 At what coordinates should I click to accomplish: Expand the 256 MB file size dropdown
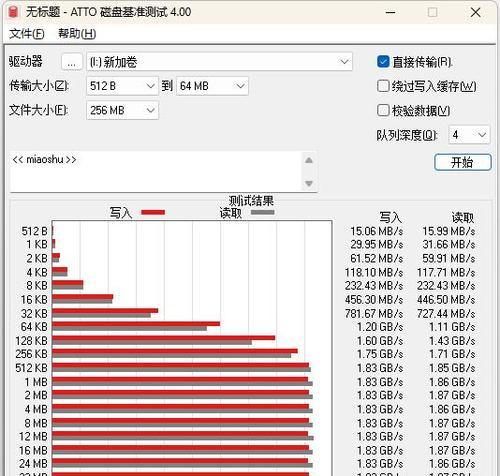point(122,110)
